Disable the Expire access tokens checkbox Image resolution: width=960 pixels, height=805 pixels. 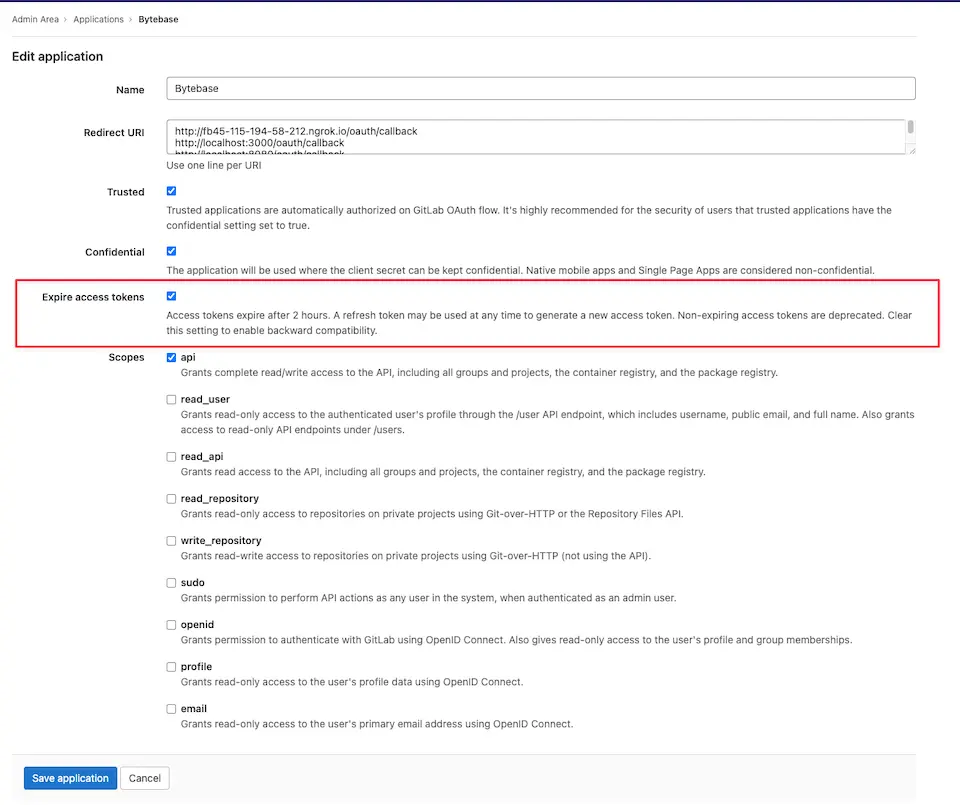[x=171, y=296]
